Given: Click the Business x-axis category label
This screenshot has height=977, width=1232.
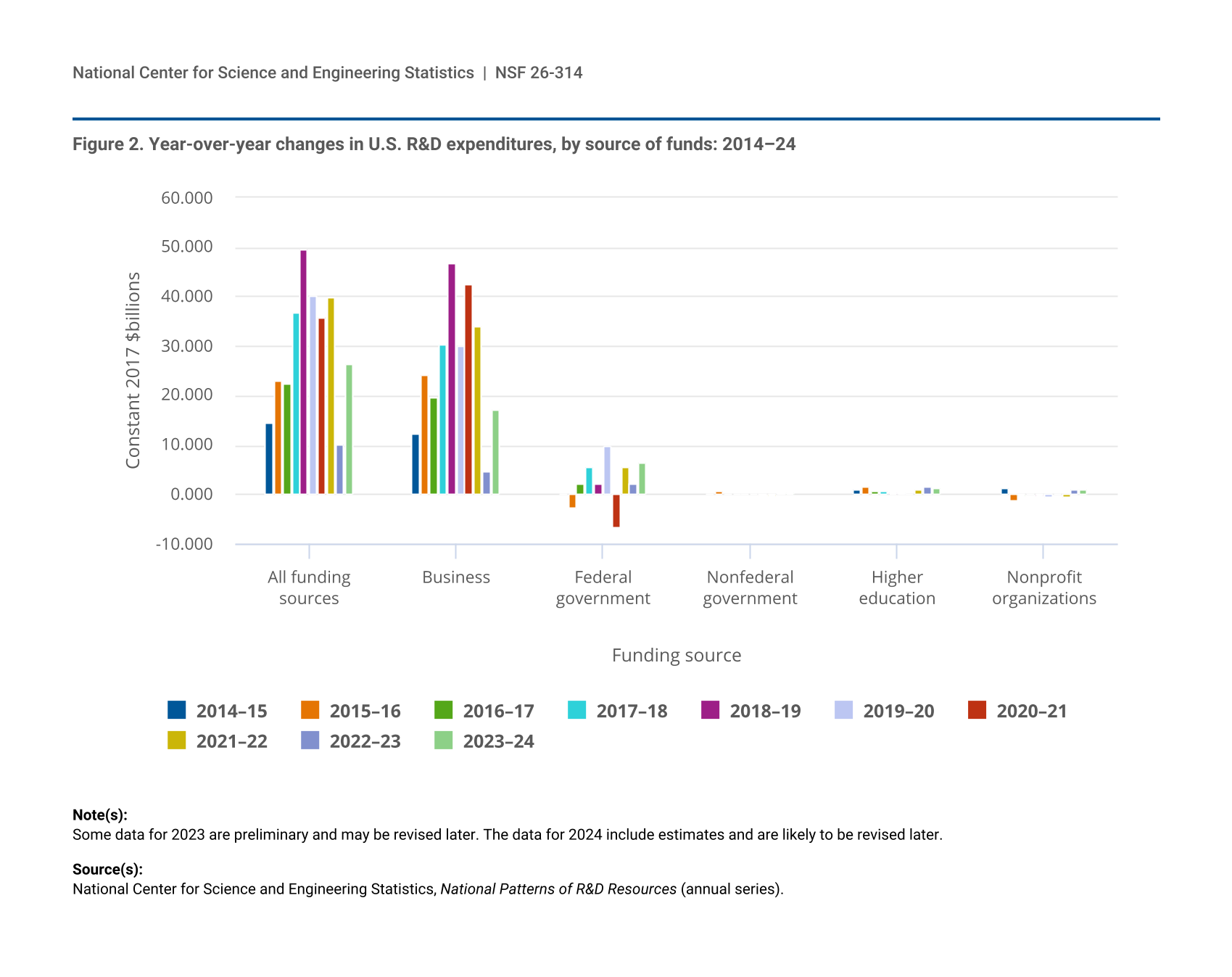Looking at the screenshot, I should click(456, 577).
